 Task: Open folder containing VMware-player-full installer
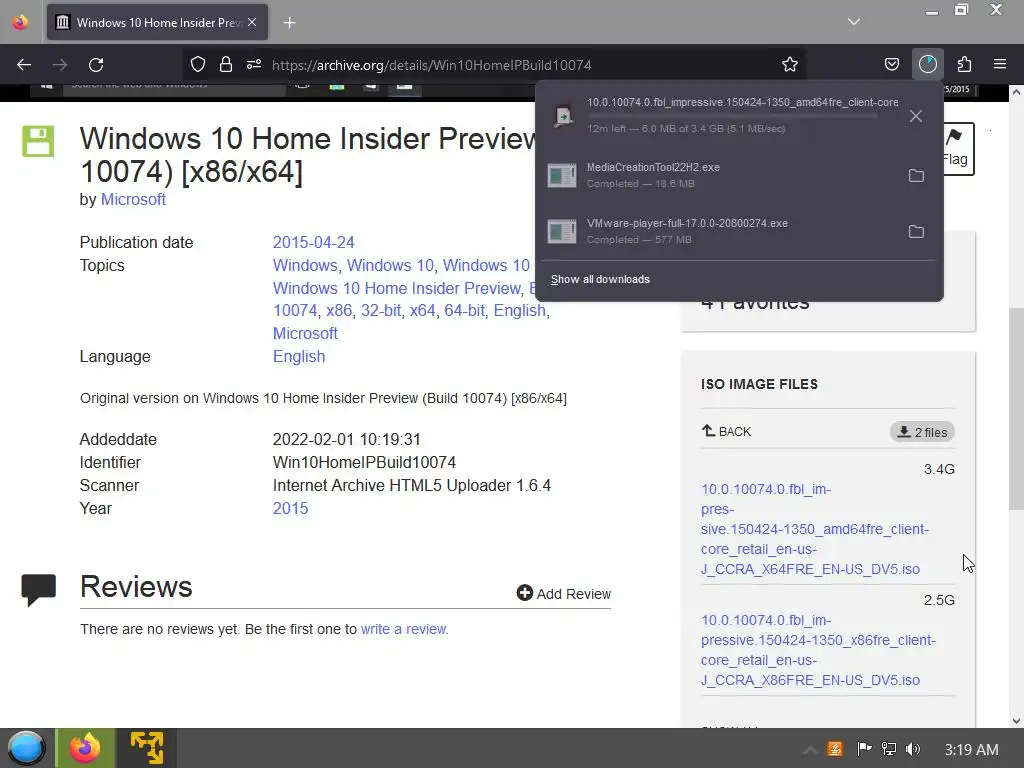tap(916, 231)
